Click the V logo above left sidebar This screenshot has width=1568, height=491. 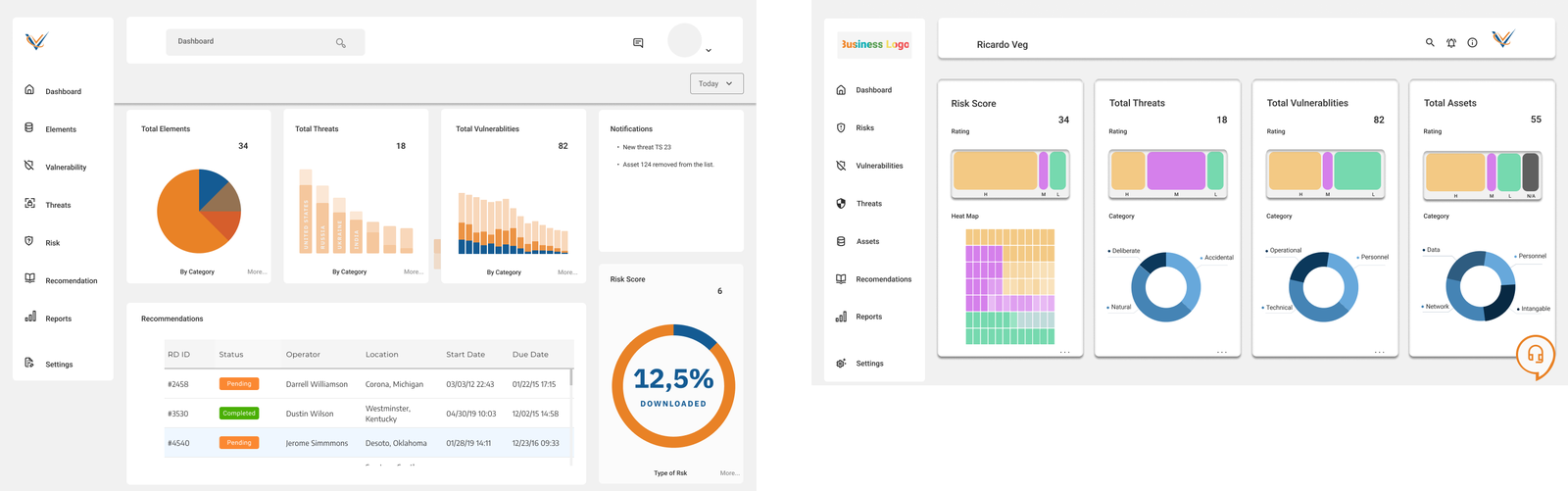(36, 40)
